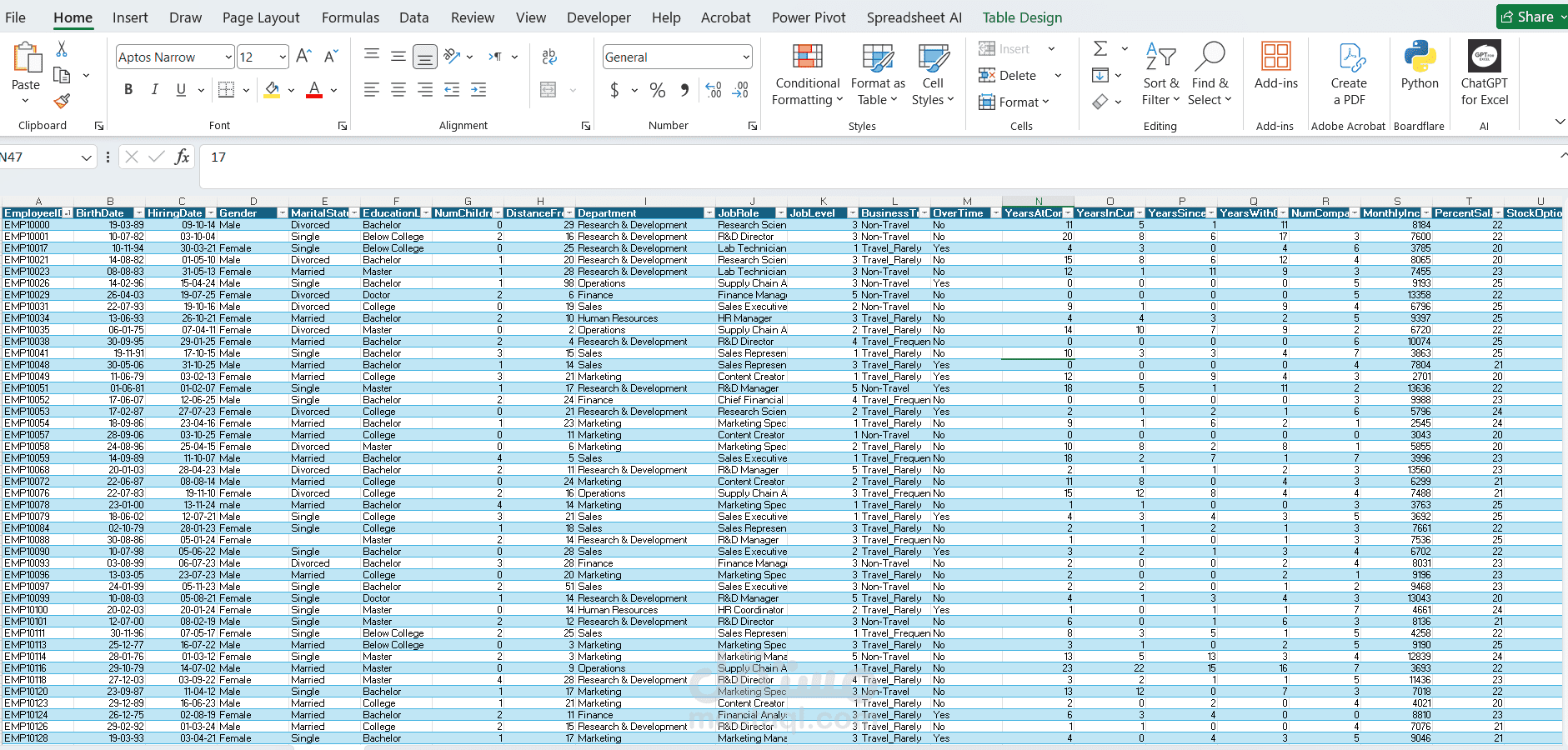This screenshot has height=750, width=1568.
Task: Select the Format Painter brush icon
Action: 62,102
